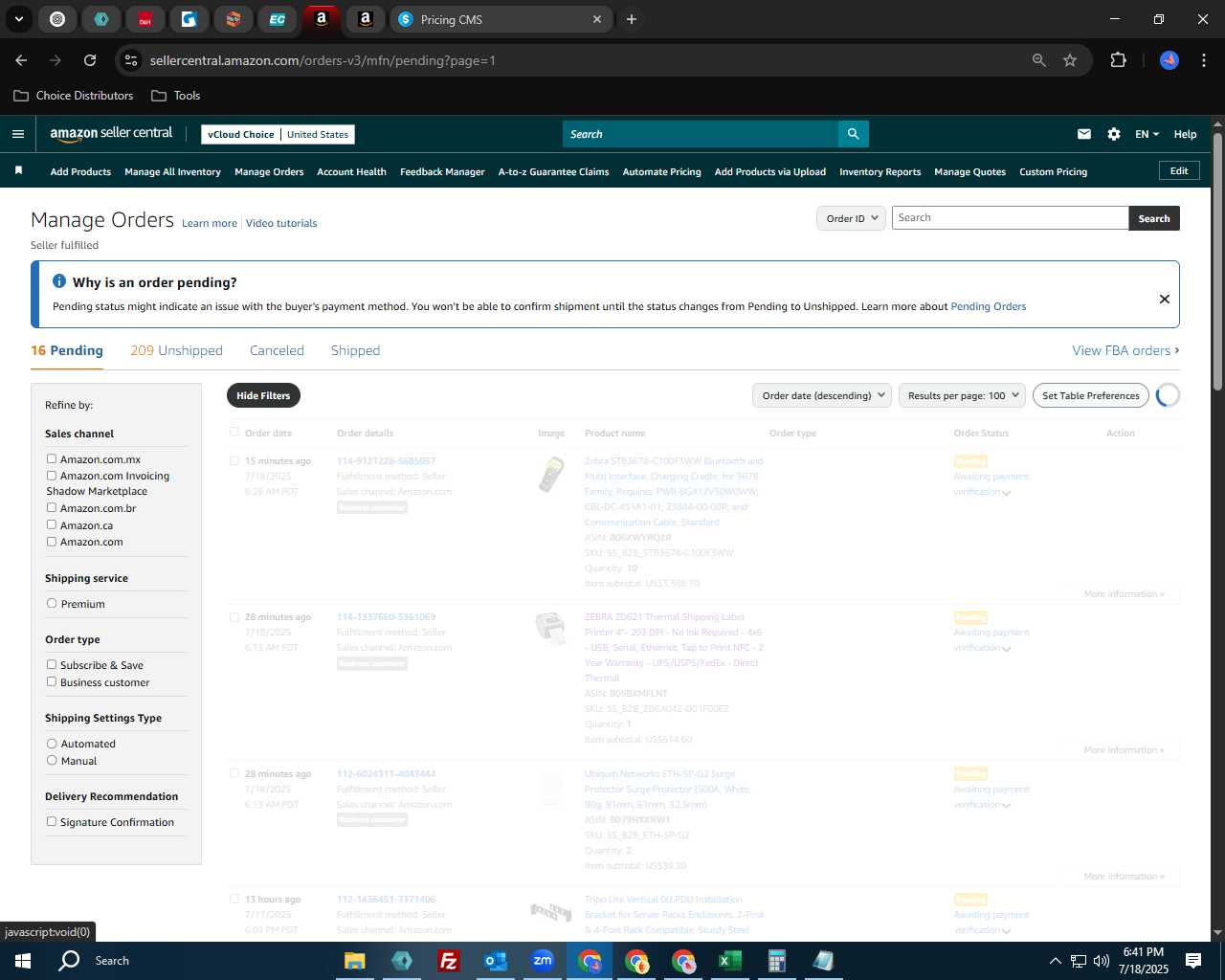The image size is (1225, 980).
Task: Click the blue info icon in banner
Action: coord(59,281)
